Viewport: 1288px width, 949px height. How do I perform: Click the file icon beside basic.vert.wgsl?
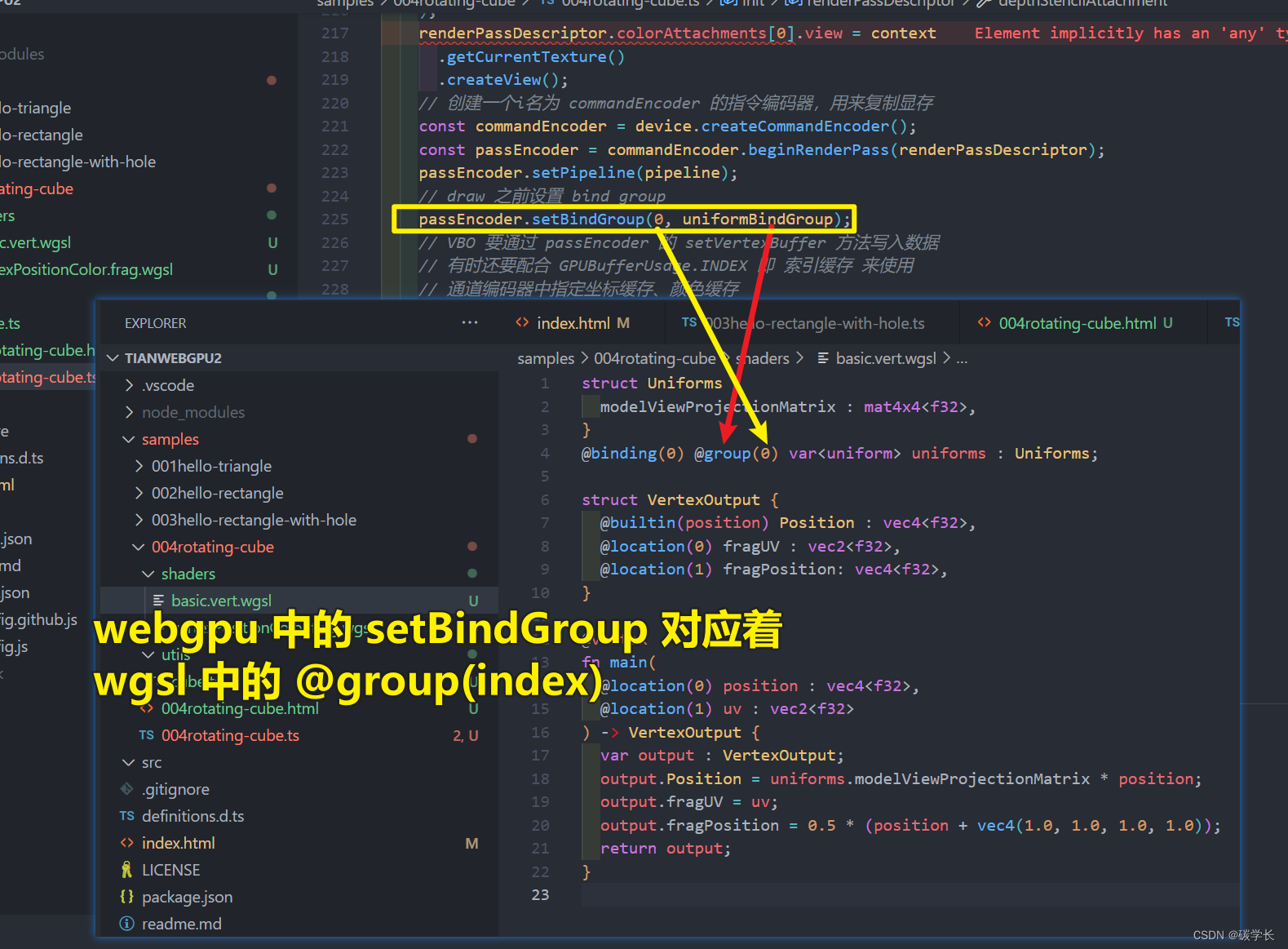(x=158, y=601)
